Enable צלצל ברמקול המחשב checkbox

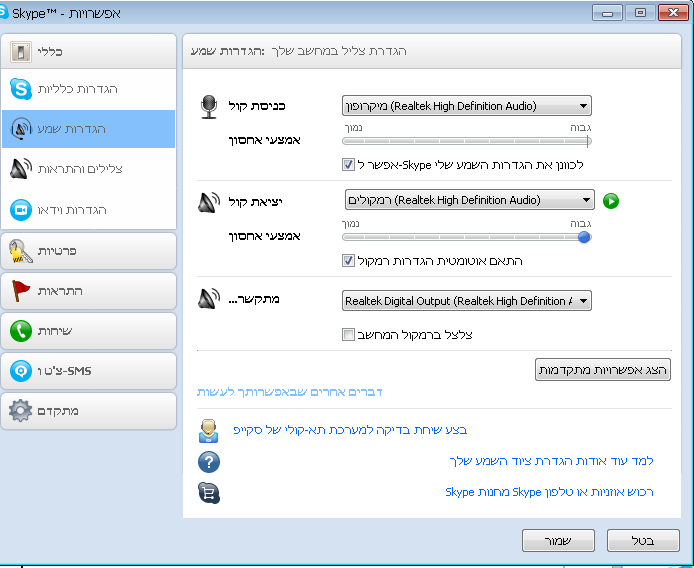(348, 334)
